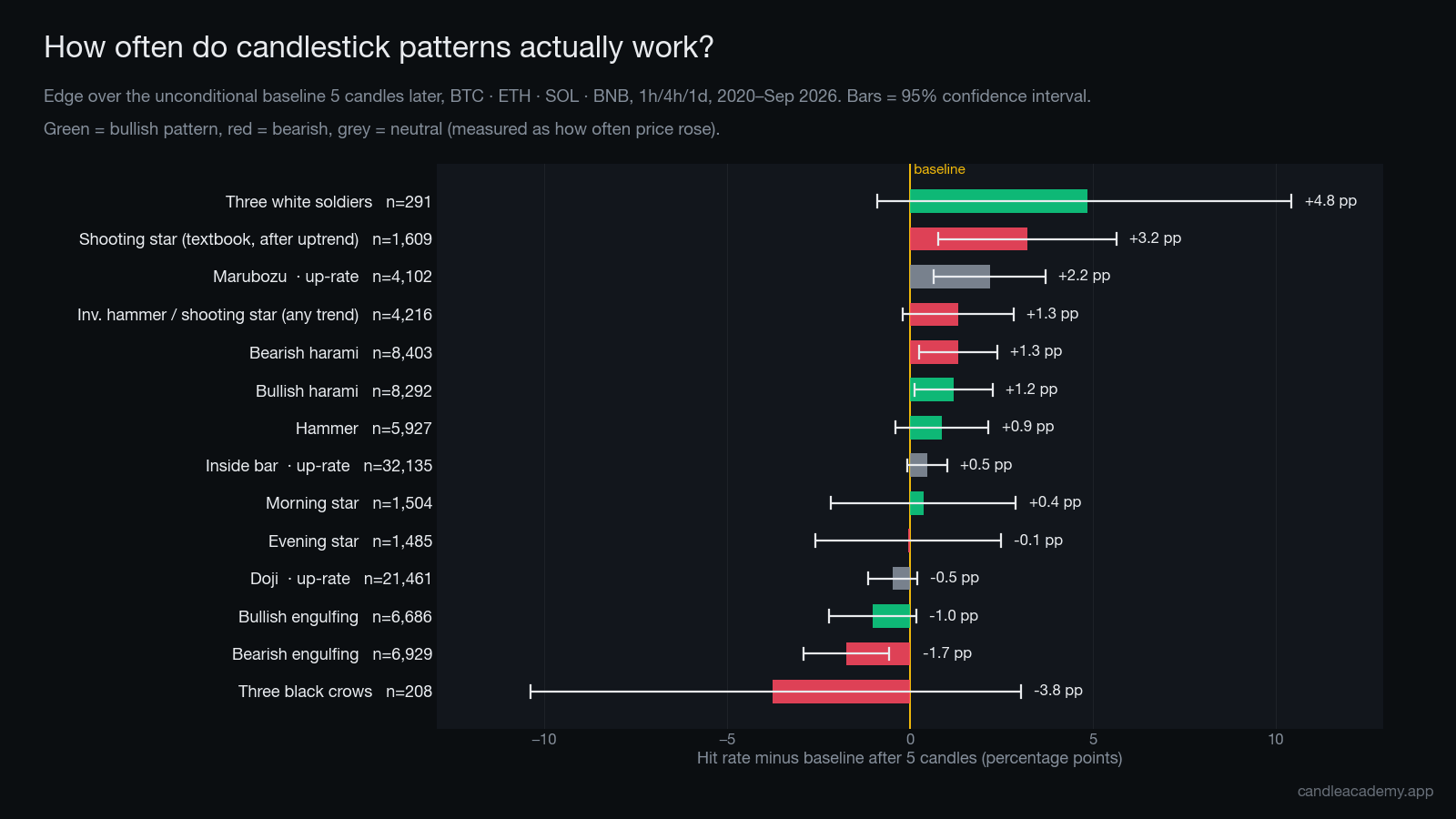
Task: Click the 'Evening star n=1,485' label
Action: pos(350,541)
